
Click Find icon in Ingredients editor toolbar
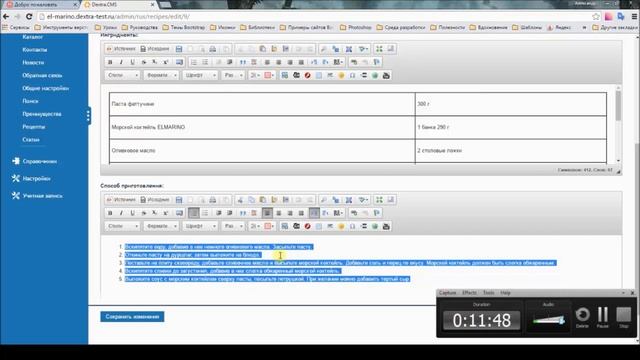tap(324, 49)
